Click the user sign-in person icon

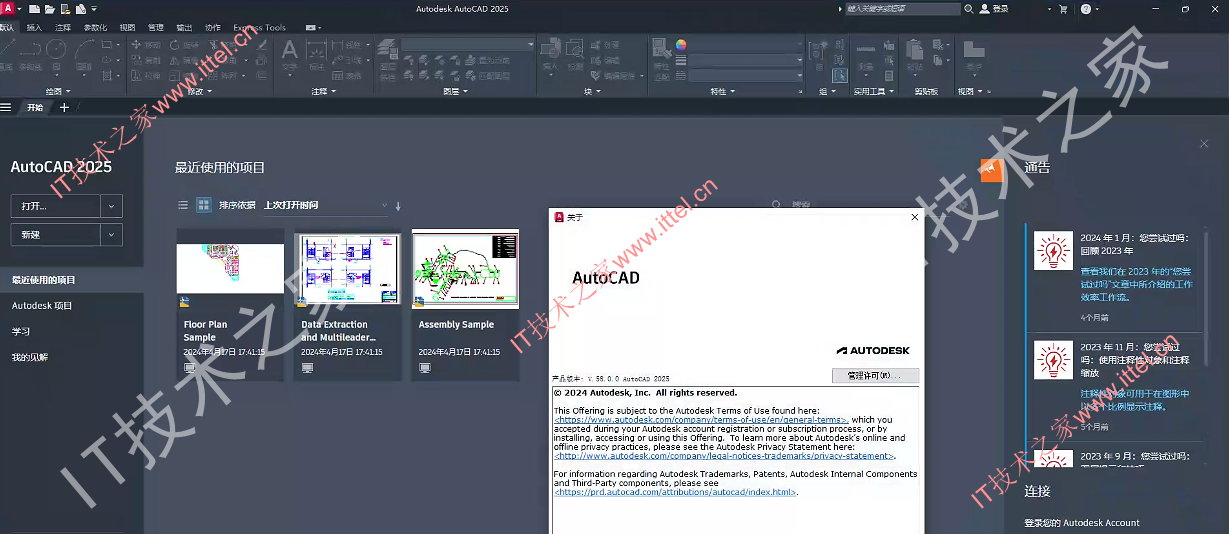pos(984,8)
